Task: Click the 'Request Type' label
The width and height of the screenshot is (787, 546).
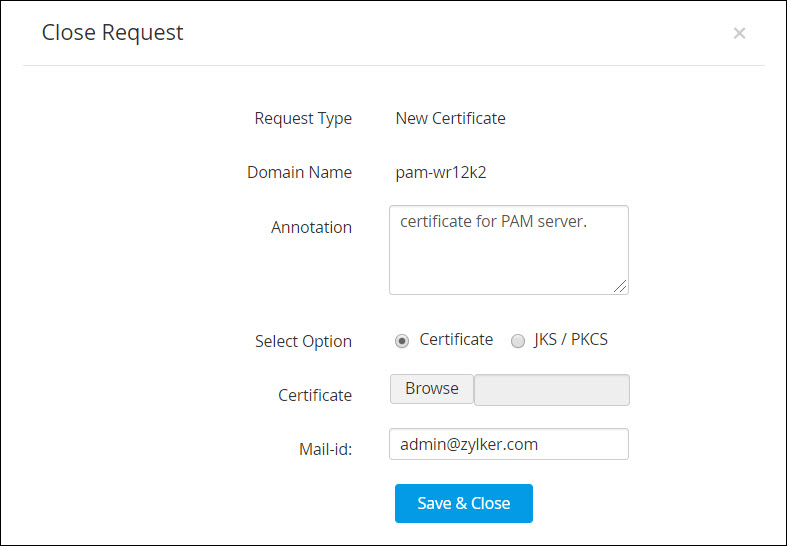Action: tap(303, 118)
